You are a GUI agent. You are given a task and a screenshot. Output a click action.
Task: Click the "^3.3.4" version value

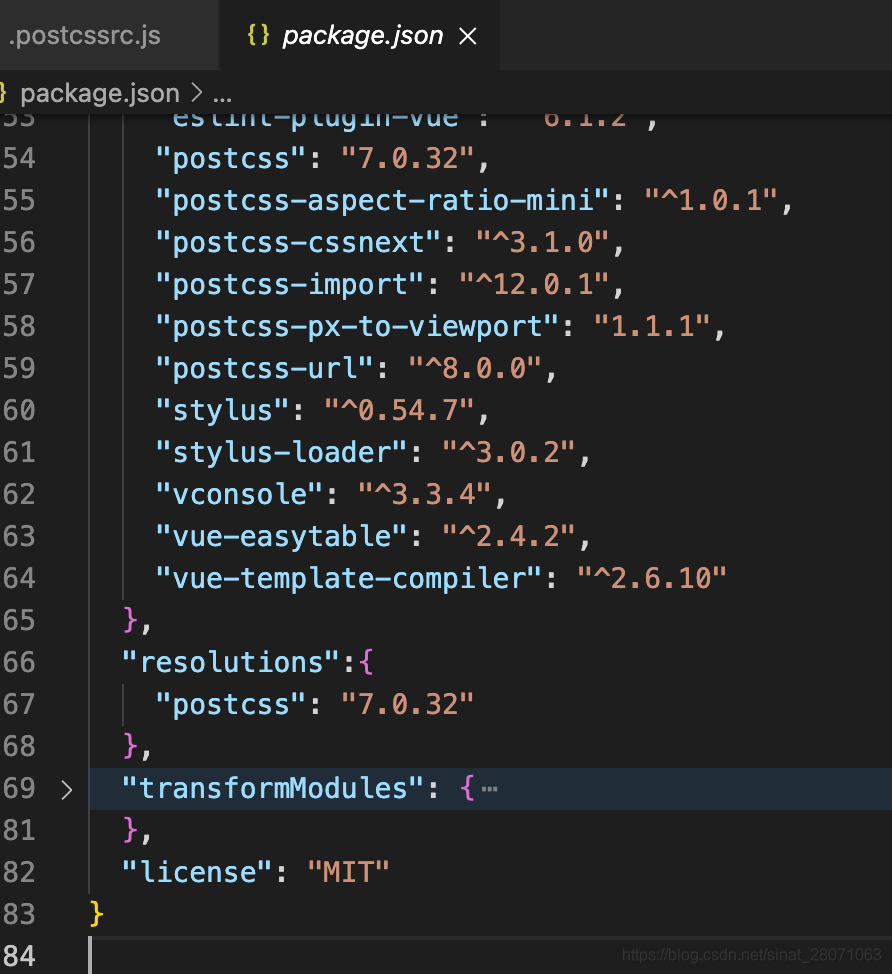(x=424, y=494)
